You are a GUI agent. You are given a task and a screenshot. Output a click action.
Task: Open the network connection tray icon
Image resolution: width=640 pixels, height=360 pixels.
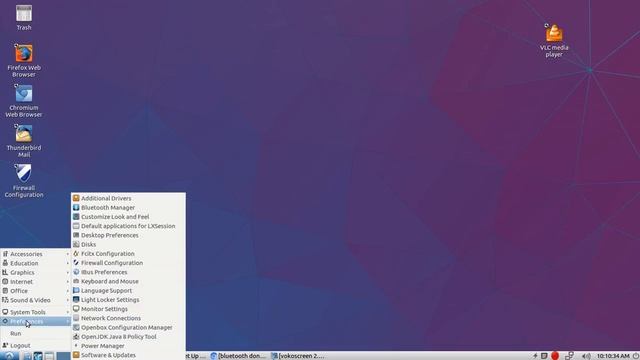click(x=569, y=356)
